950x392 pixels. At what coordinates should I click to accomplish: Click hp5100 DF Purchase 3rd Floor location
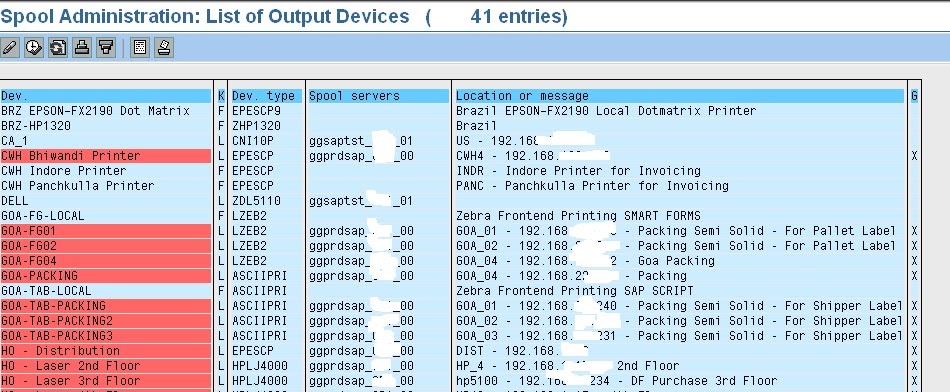pos(616,380)
